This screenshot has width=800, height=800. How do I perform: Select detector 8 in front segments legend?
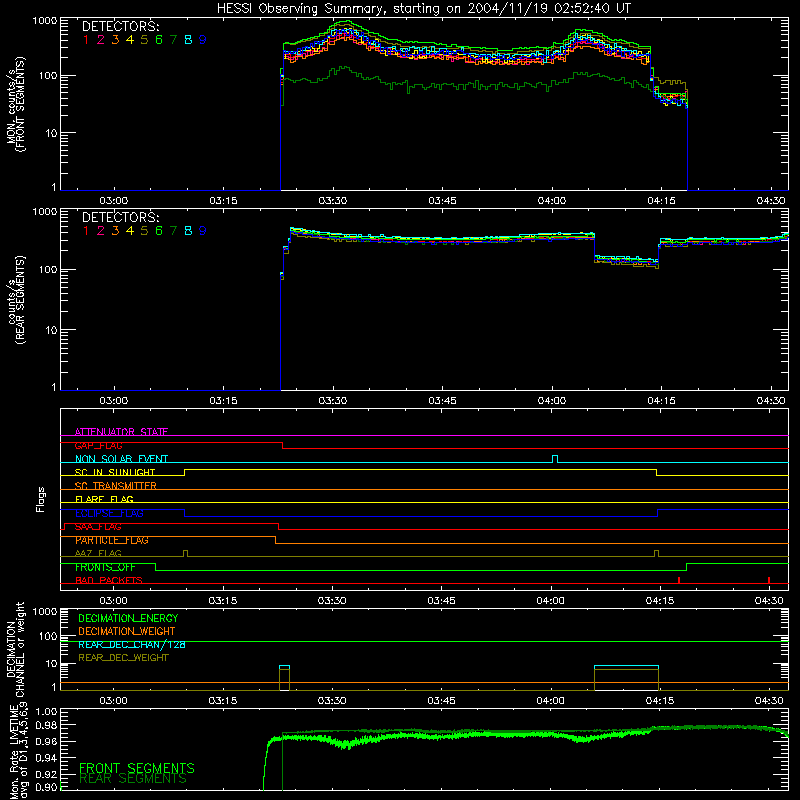188,40
